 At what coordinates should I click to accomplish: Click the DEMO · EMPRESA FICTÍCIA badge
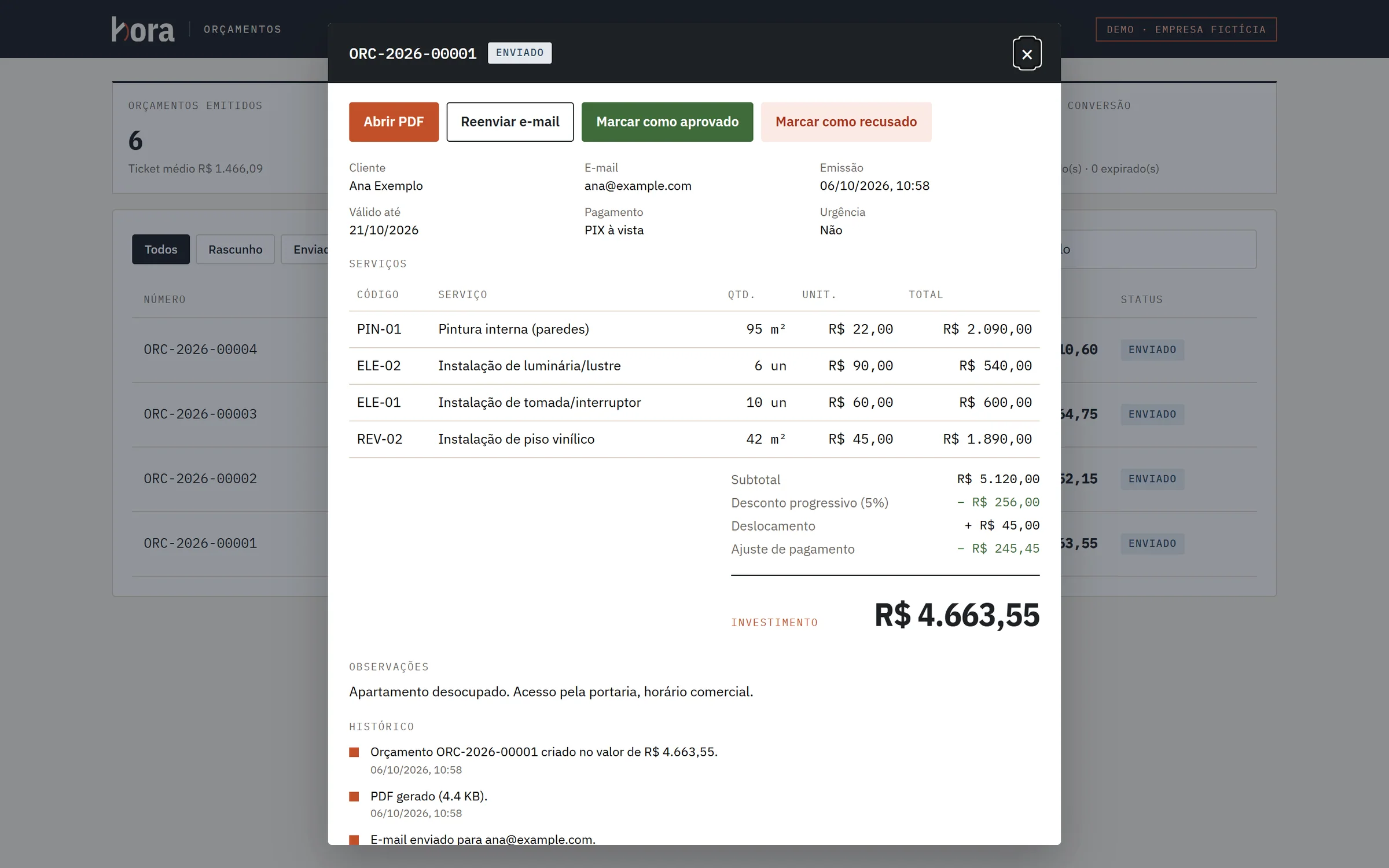click(1186, 30)
